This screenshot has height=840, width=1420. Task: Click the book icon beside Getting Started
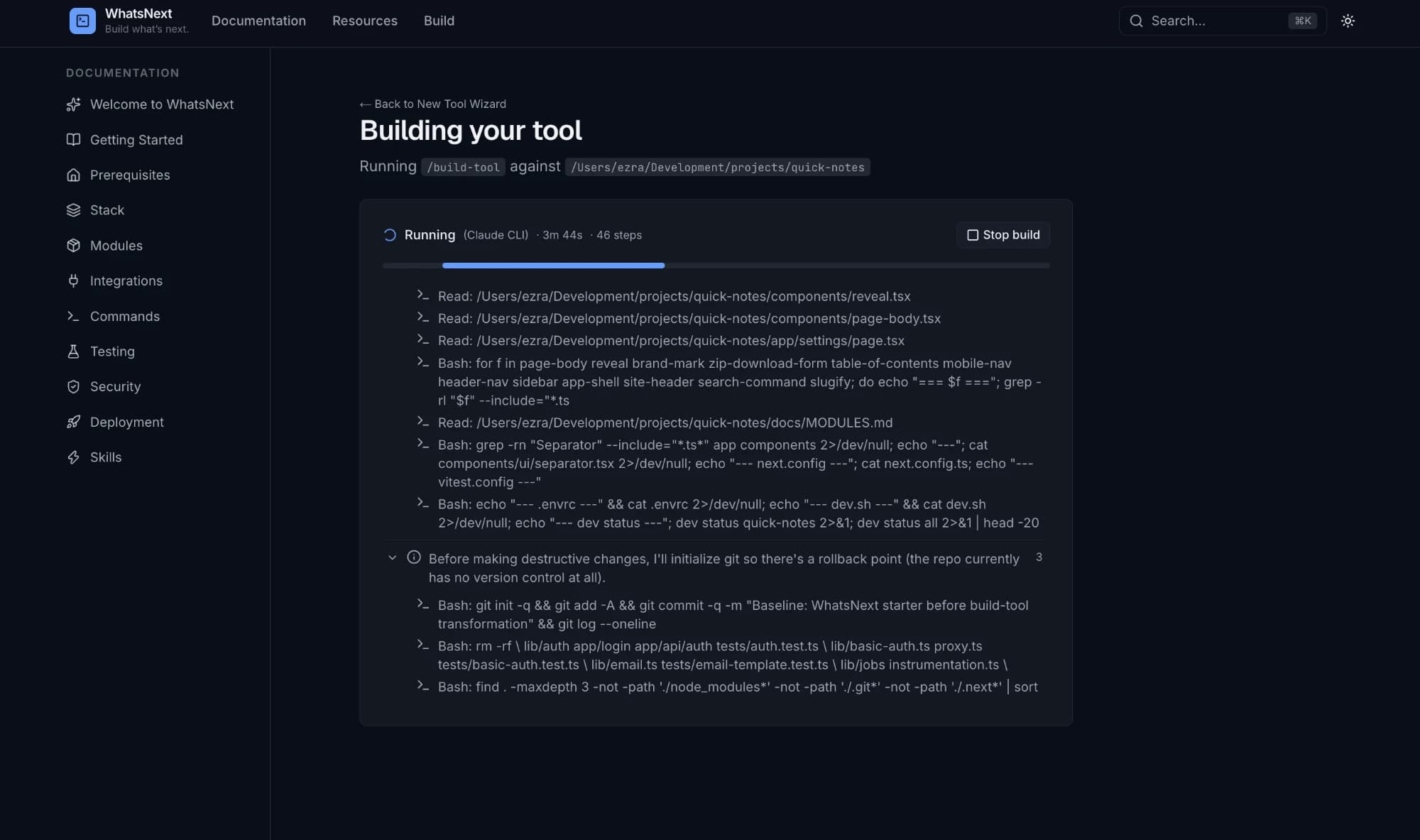point(73,140)
